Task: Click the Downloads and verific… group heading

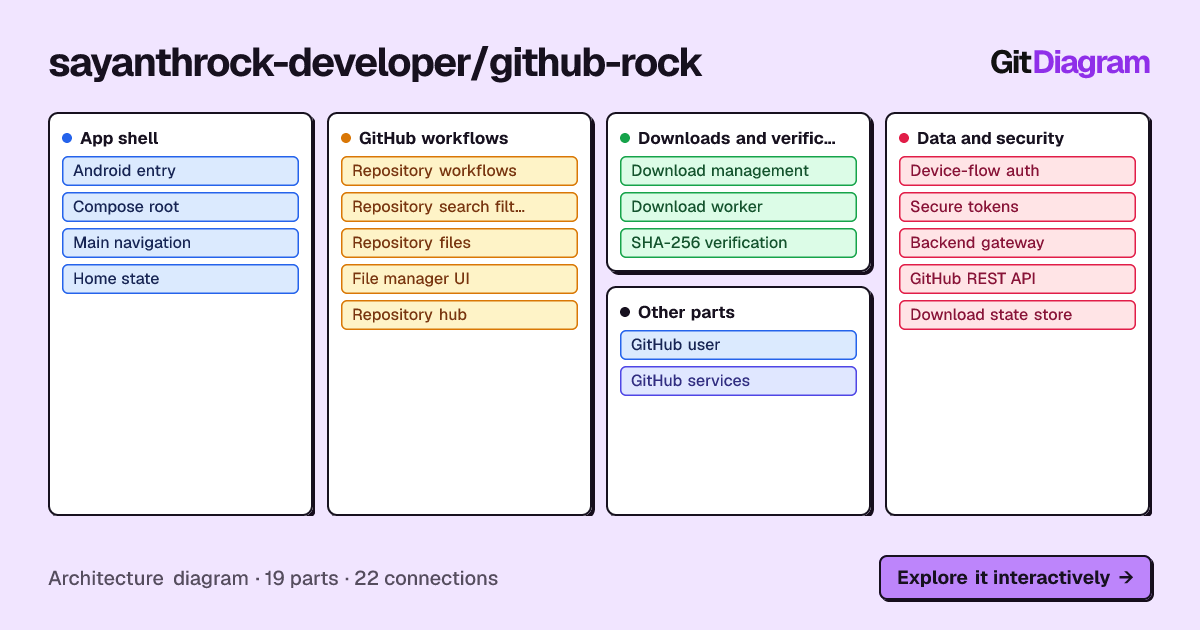Action: [x=736, y=138]
